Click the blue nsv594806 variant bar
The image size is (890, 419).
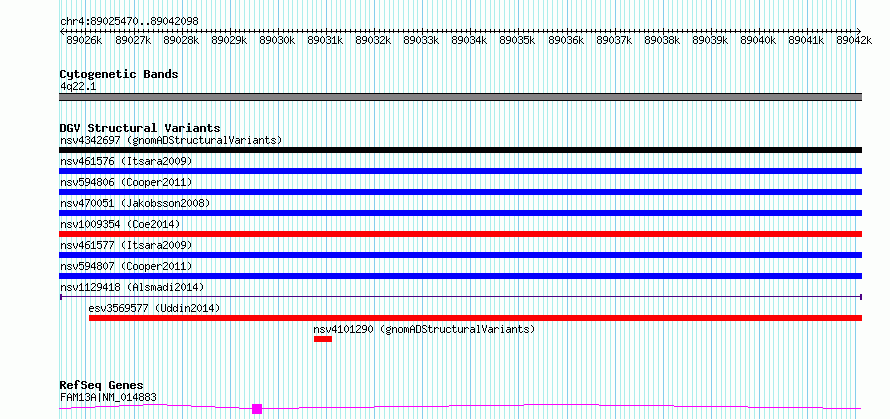click(460, 192)
